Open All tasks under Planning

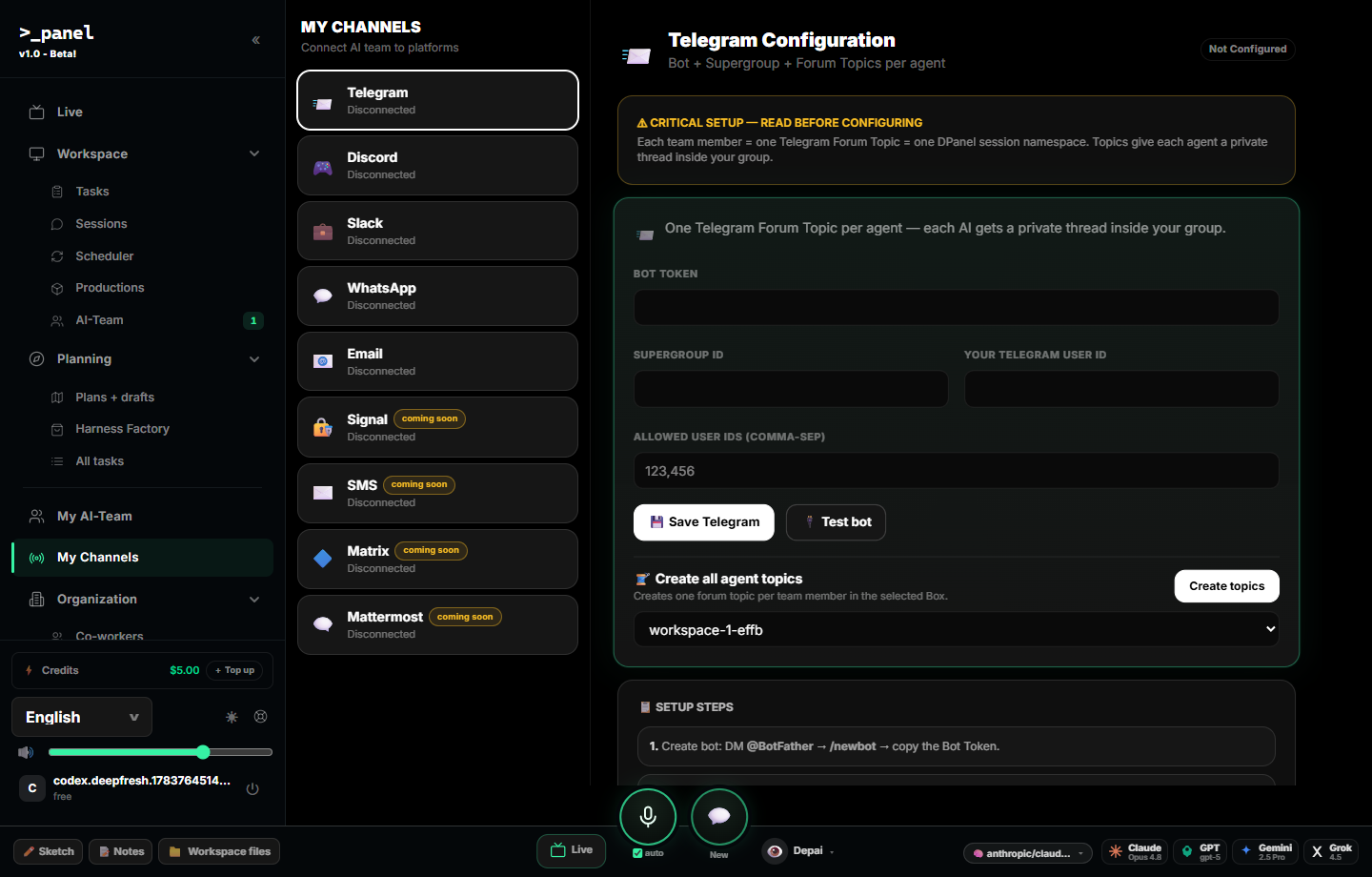tap(99, 461)
